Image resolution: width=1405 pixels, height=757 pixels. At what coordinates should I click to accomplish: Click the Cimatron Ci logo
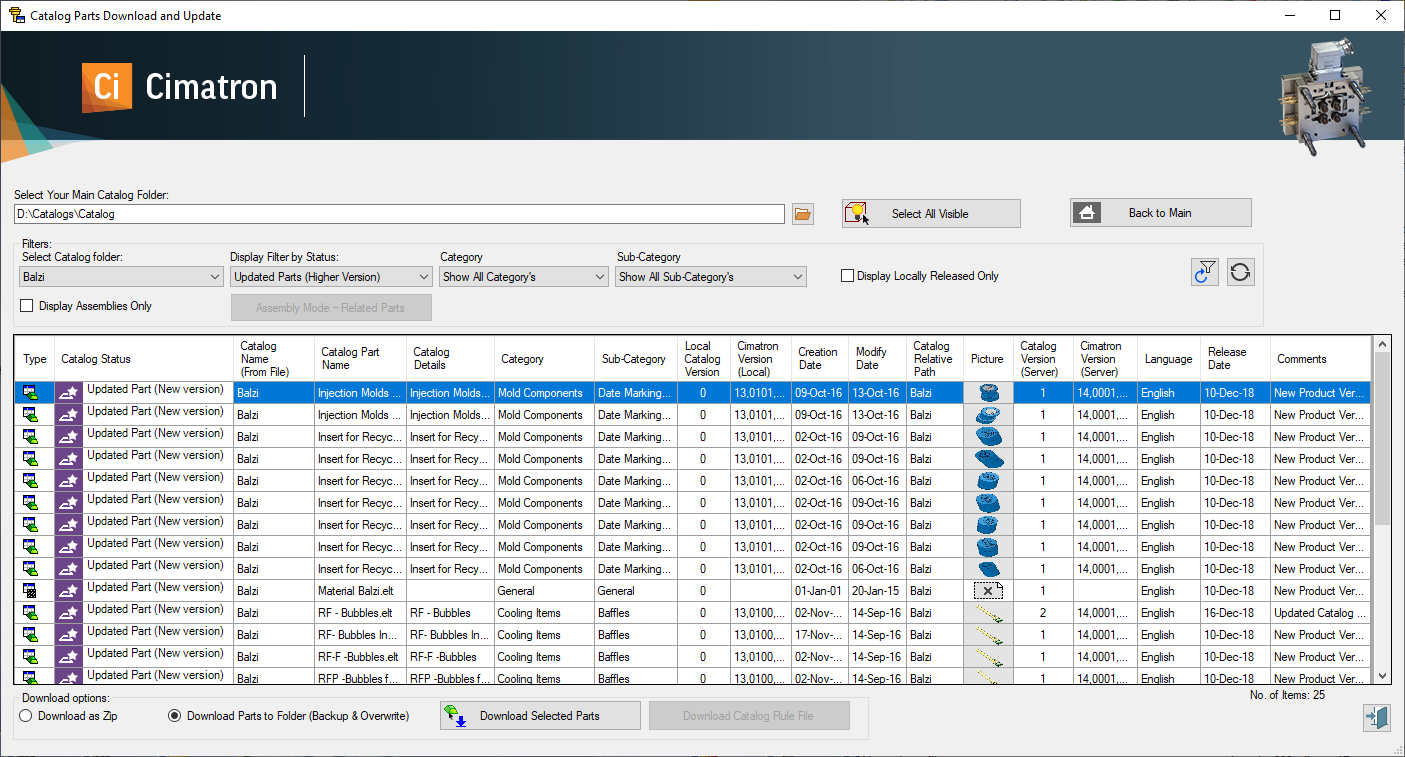107,87
